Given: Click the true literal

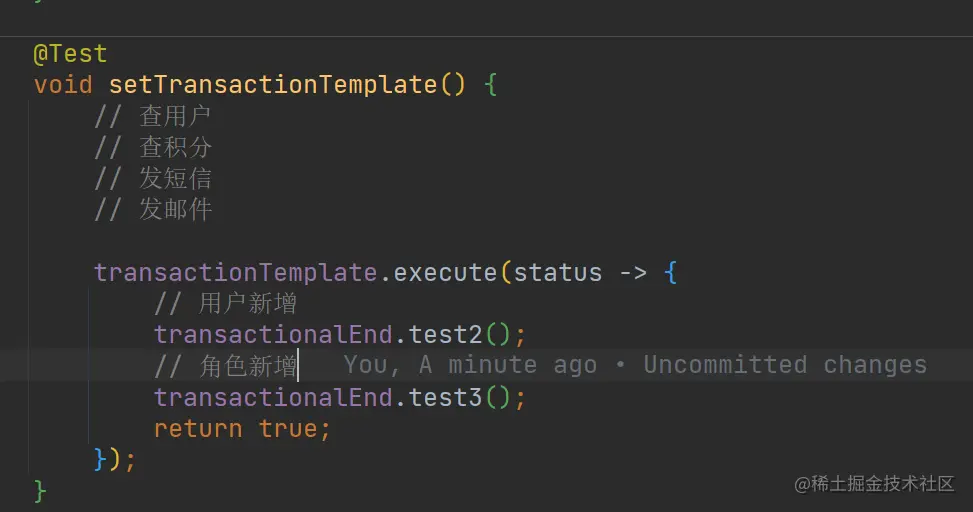Looking at the screenshot, I should point(288,429).
